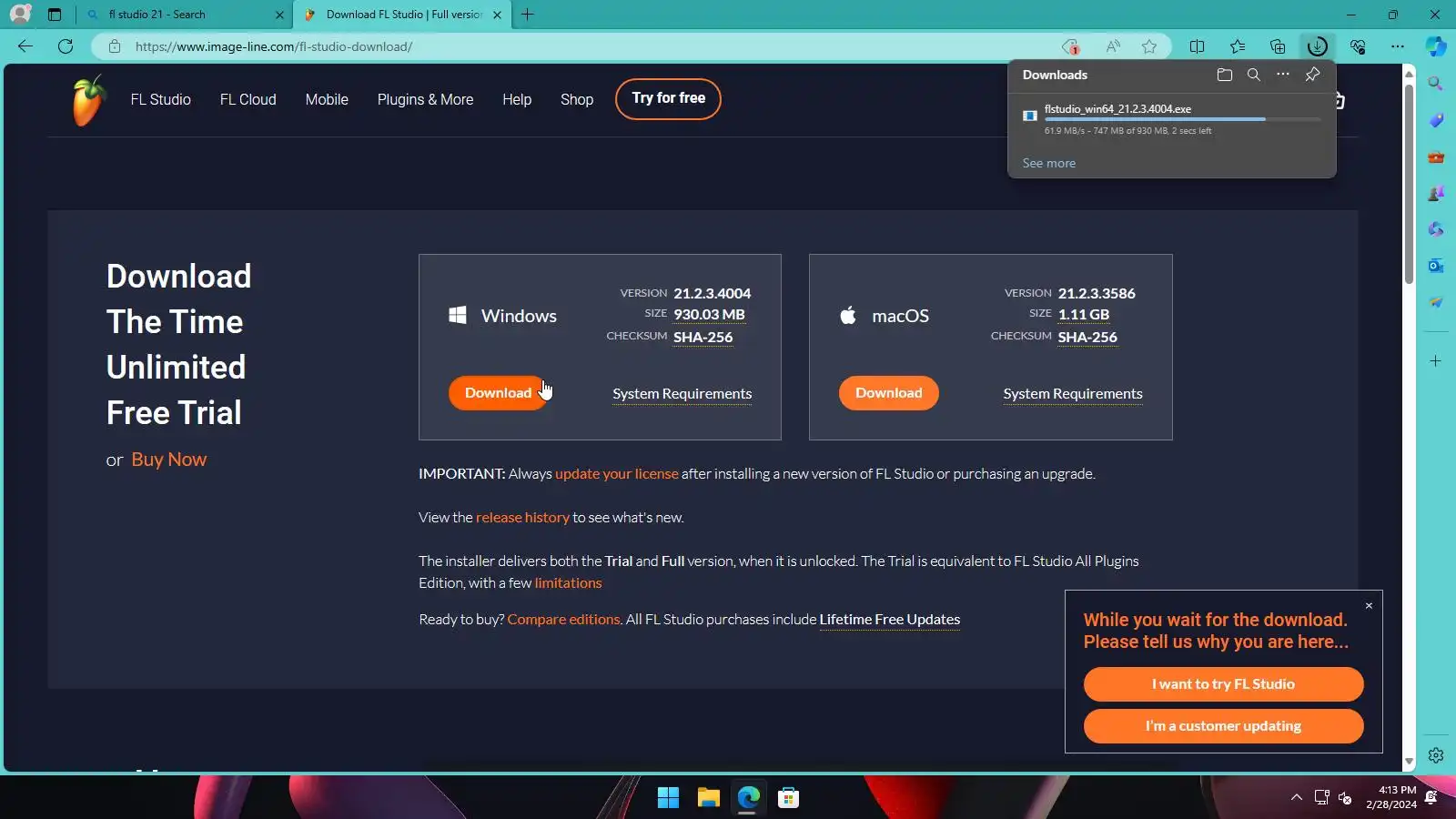This screenshot has width=1456, height=819.
Task: Click the Try for free button
Action: (668, 98)
